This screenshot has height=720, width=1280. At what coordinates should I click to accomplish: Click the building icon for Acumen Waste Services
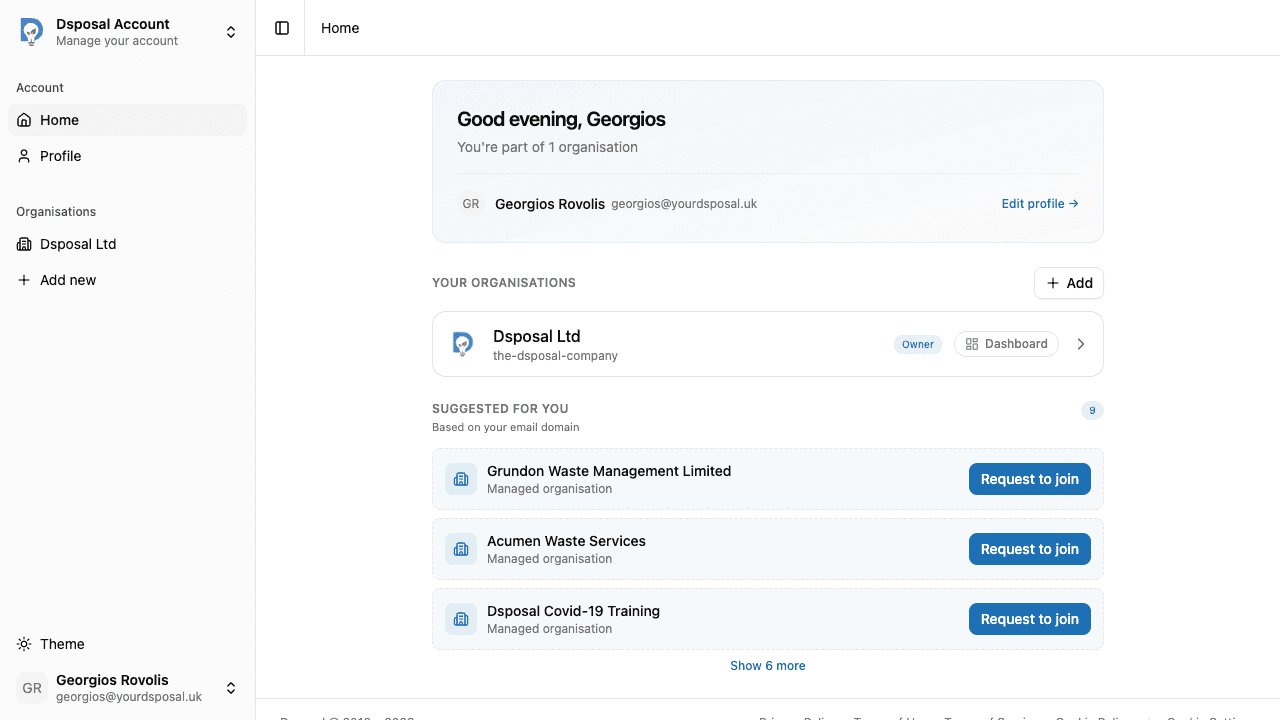pos(460,549)
